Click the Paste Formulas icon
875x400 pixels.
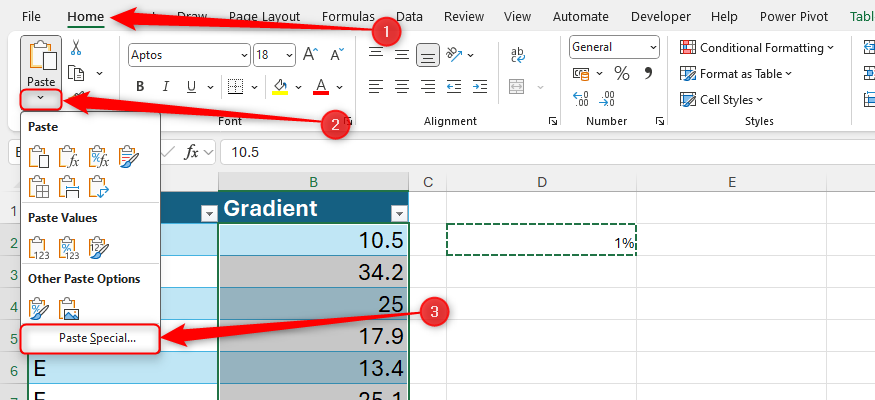coord(68,156)
